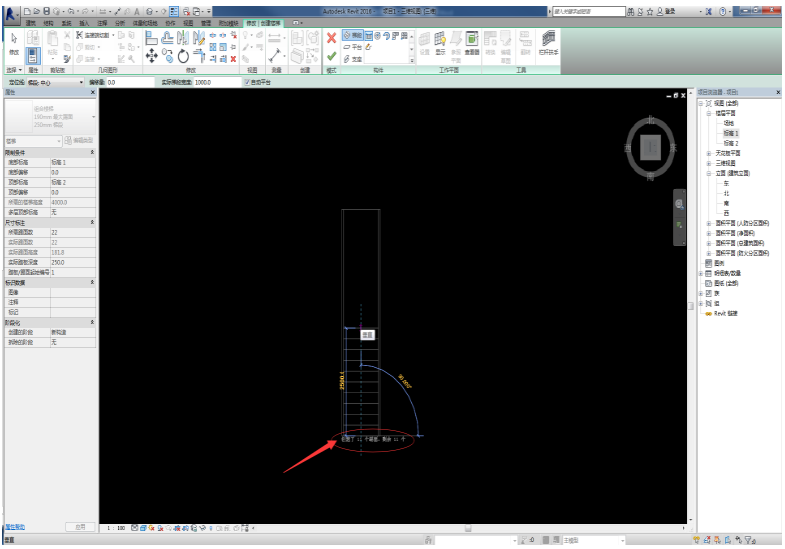Select the Run (梯段) component option
This screenshot has width=785, height=549.
point(354,35)
